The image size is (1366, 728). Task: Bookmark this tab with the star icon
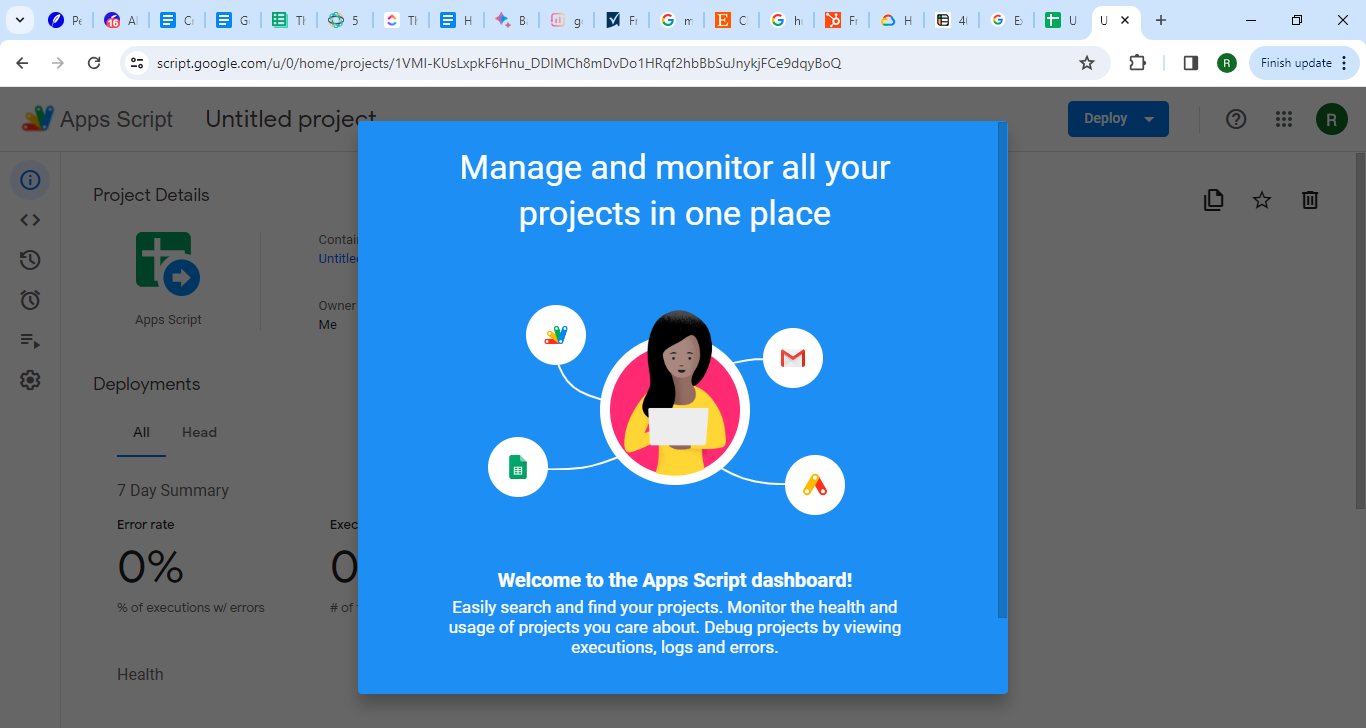click(1087, 63)
